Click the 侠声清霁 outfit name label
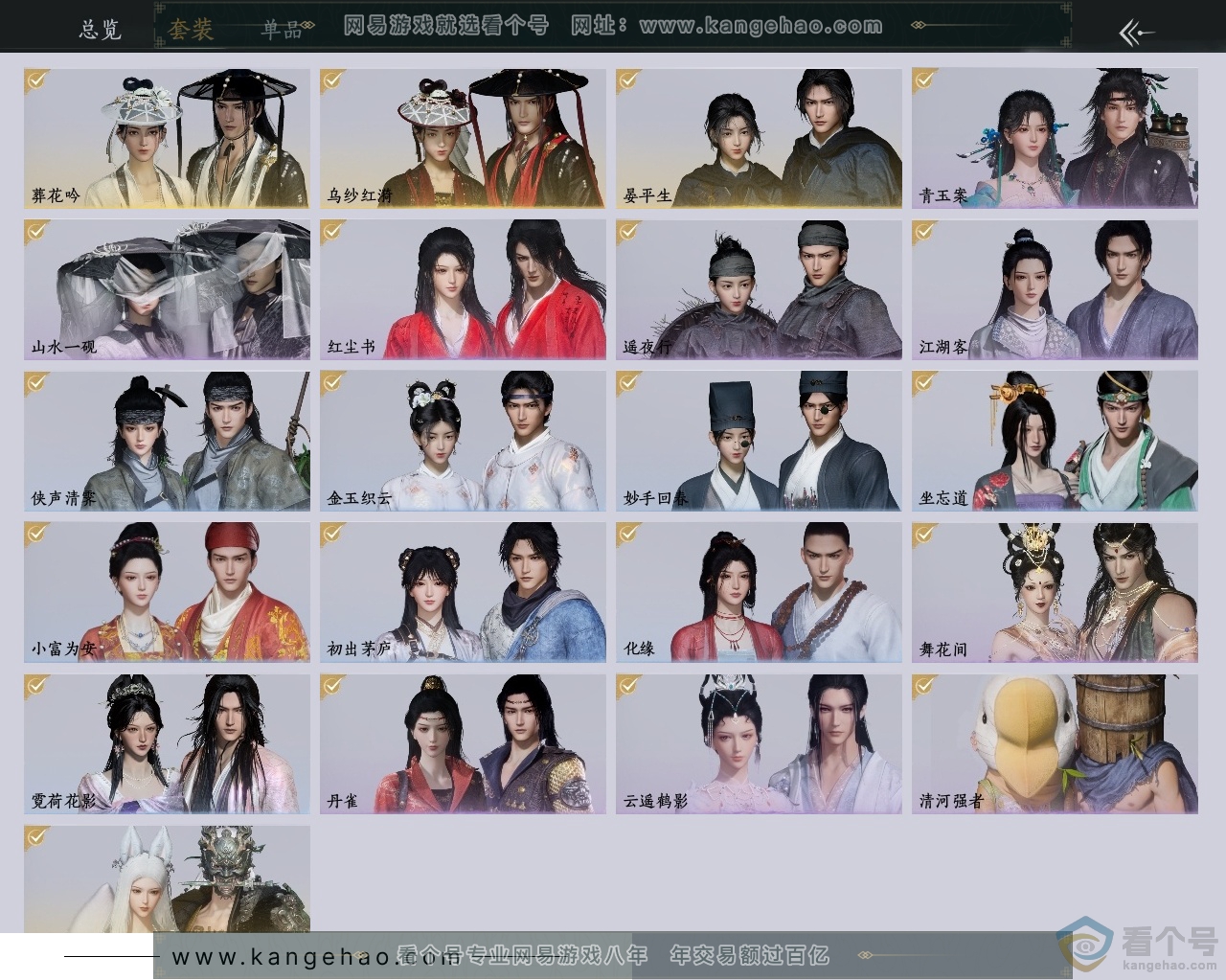 pyautogui.click(x=63, y=498)
